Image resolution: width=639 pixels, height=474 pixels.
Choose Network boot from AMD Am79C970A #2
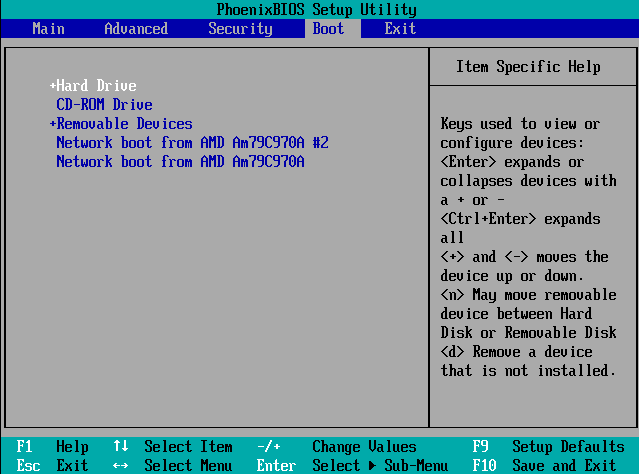point(192,143)
